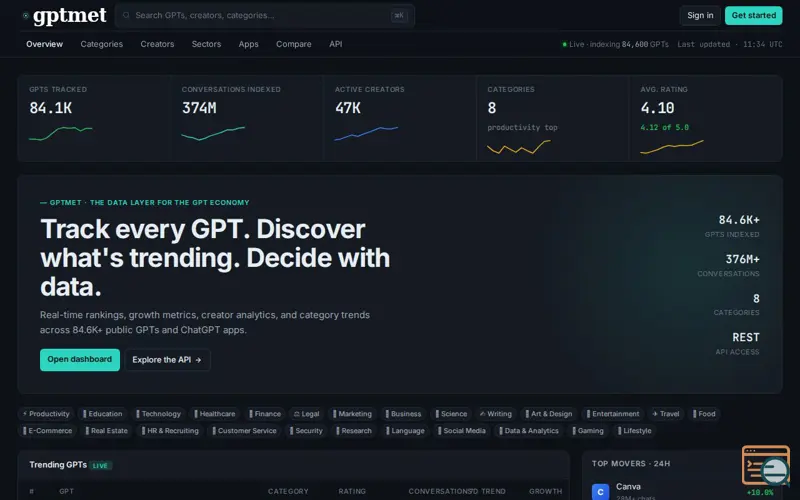Navigate to the API tab

(336, 44)
